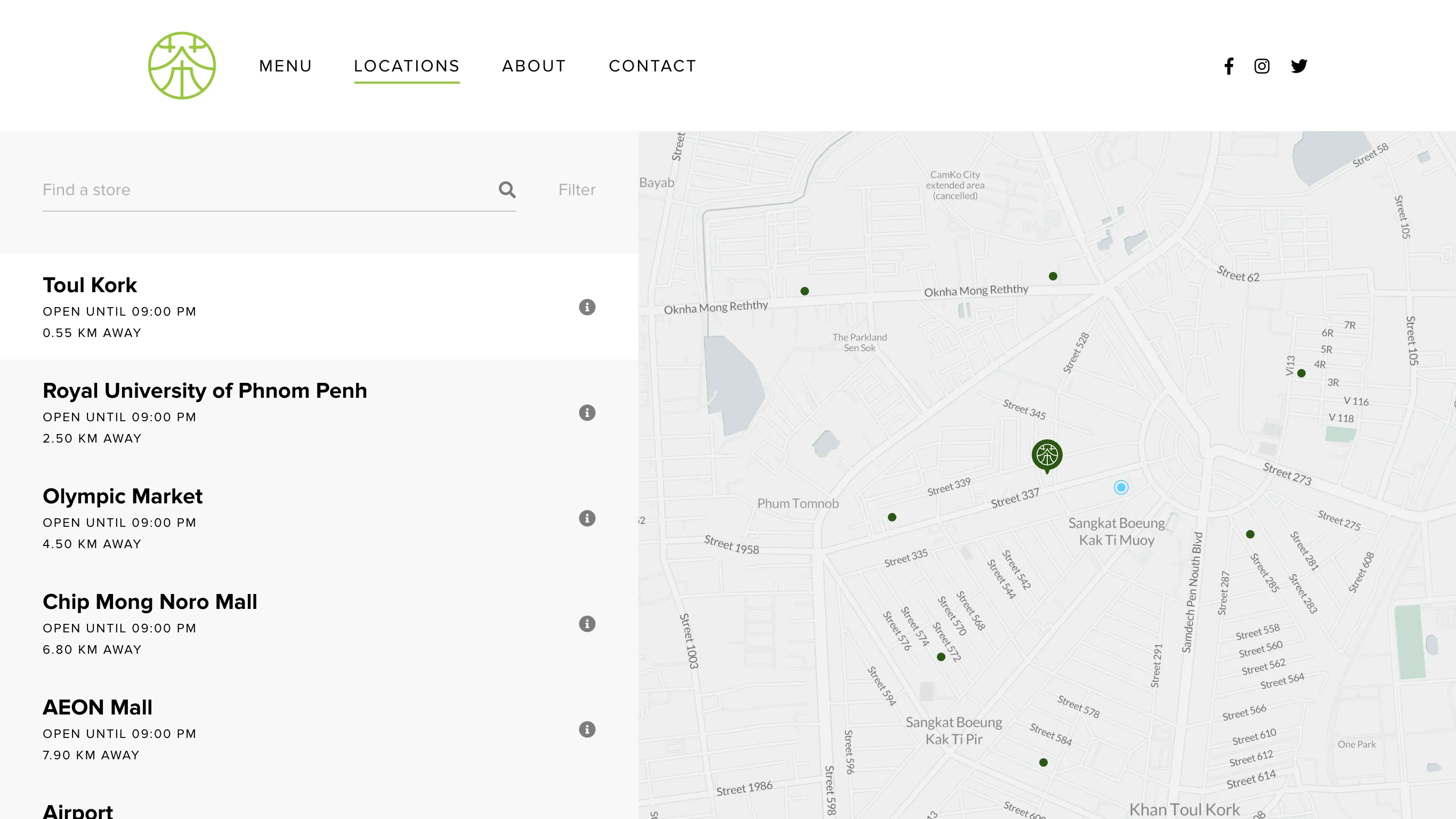The width and height of the screenshot is (1456, 819).
Task: Click 'Sangkat Boeung Kak Ti Pir' map label
Action: click(953, 731)
